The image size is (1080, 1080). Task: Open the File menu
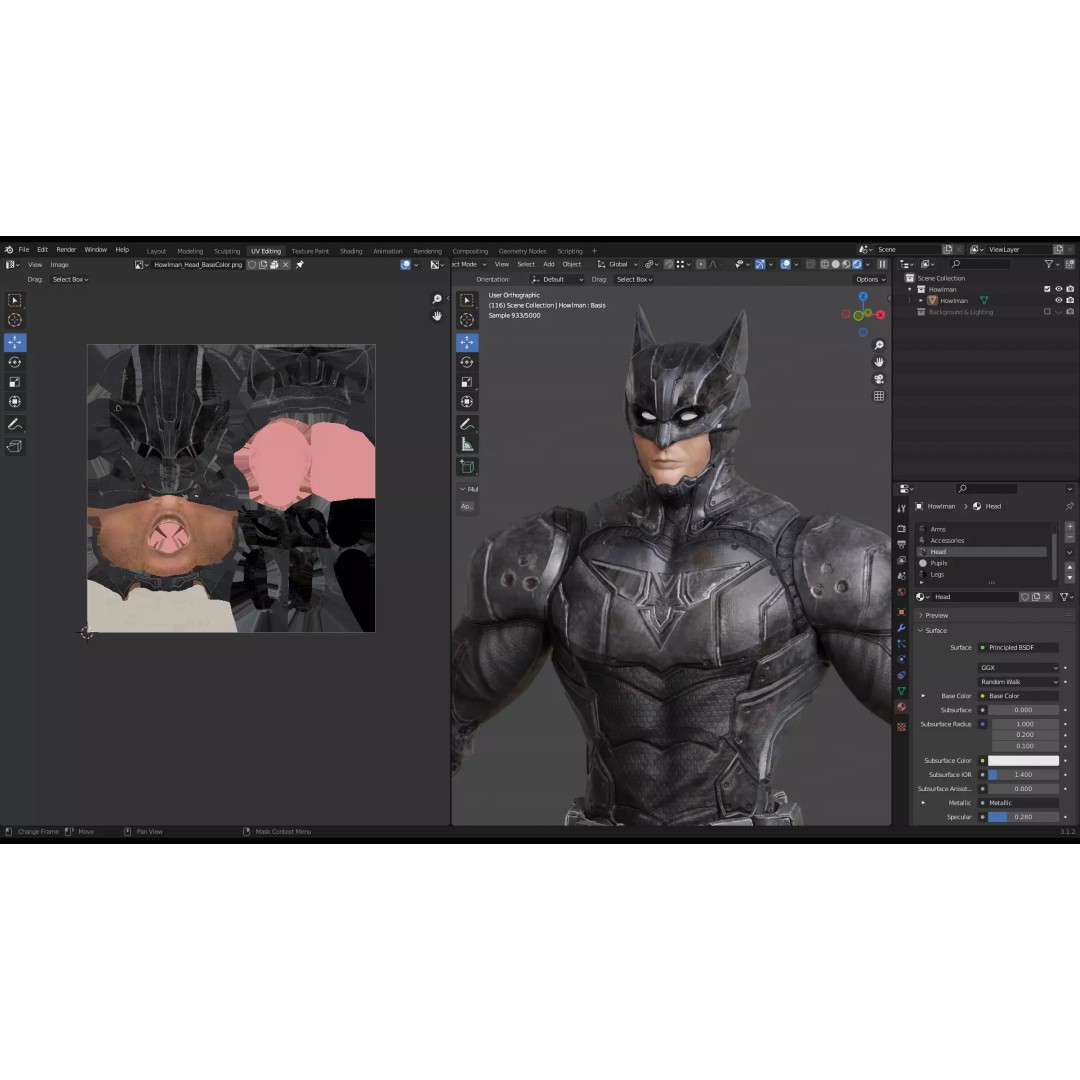tap(23, 249)
